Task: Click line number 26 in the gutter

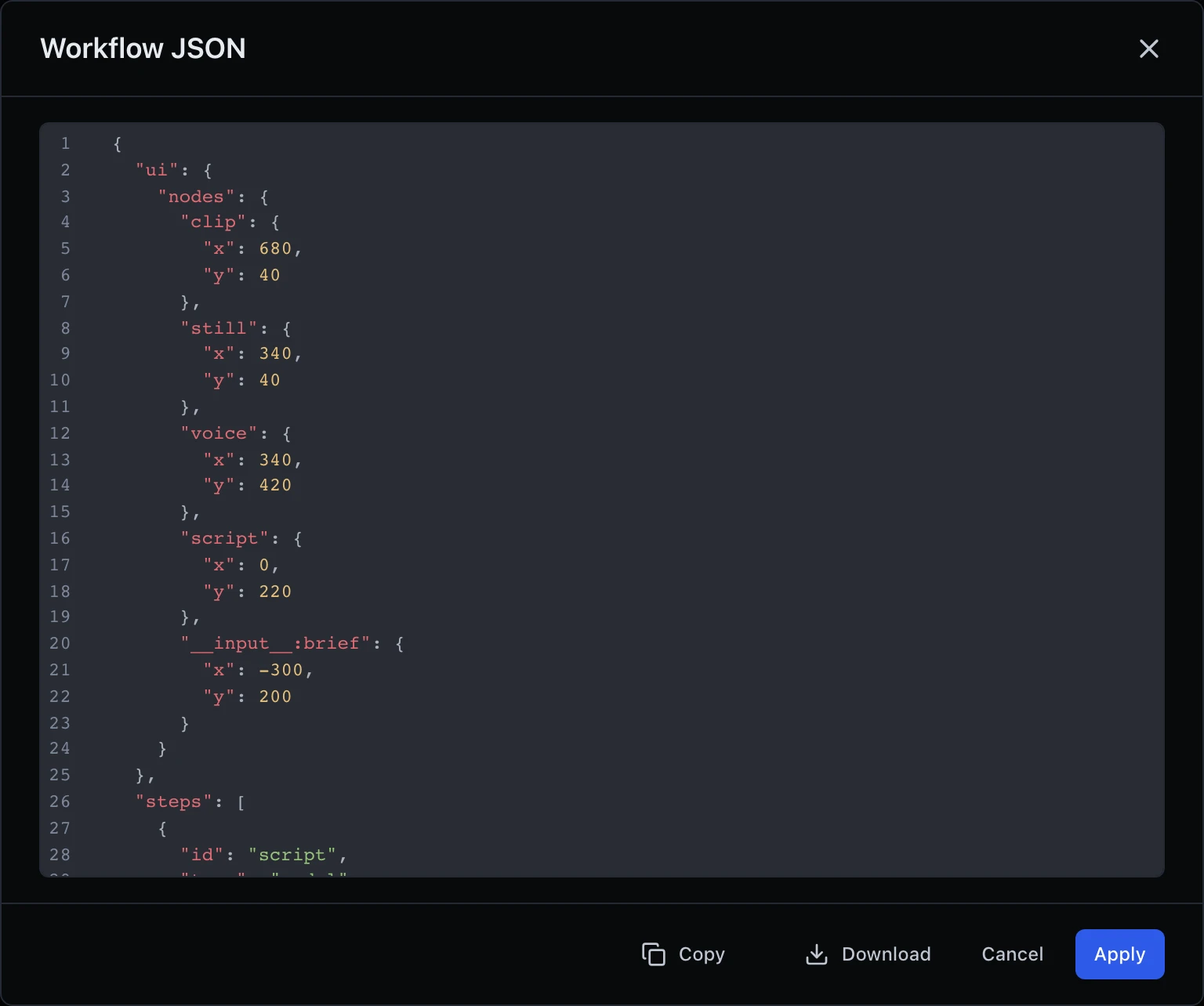Action: [60, 802]
